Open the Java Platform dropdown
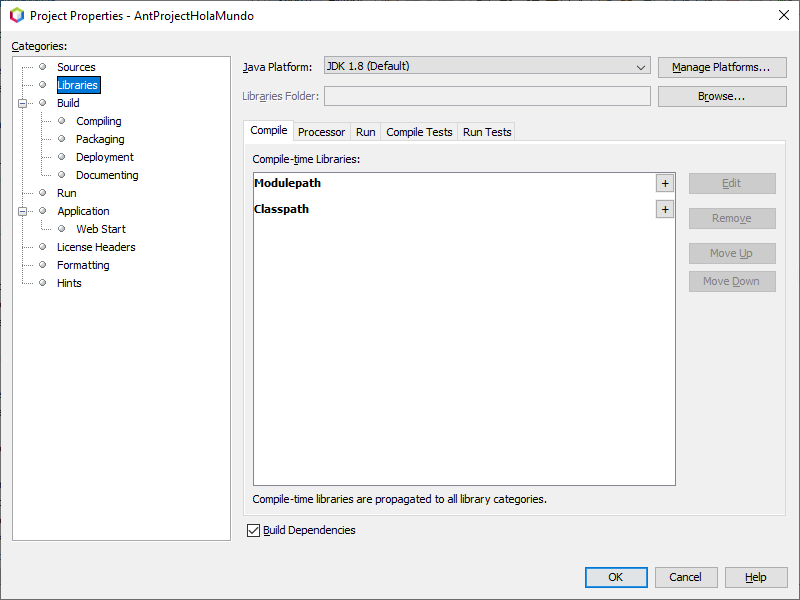 click(643, 67)
